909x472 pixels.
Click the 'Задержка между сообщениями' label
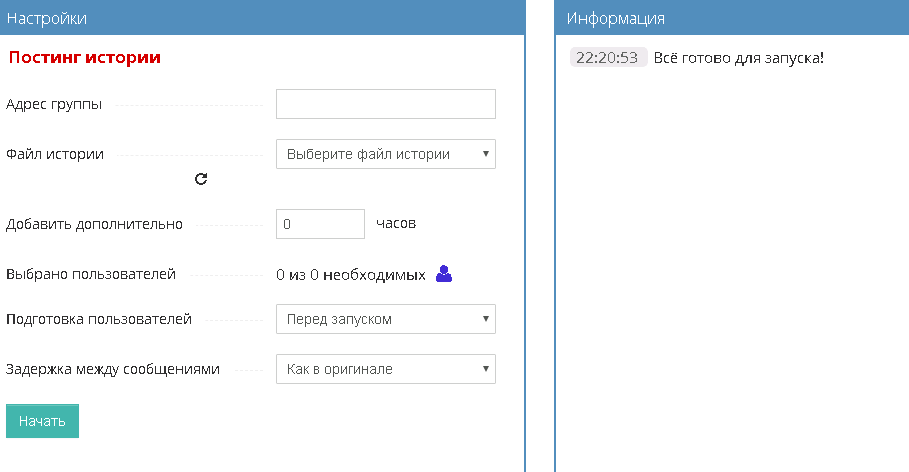point(113,369)
